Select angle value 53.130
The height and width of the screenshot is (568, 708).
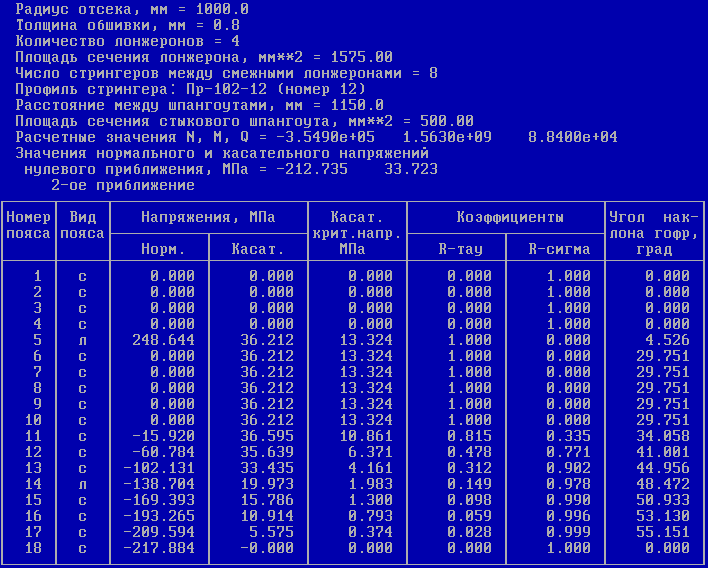click(663, 516)
